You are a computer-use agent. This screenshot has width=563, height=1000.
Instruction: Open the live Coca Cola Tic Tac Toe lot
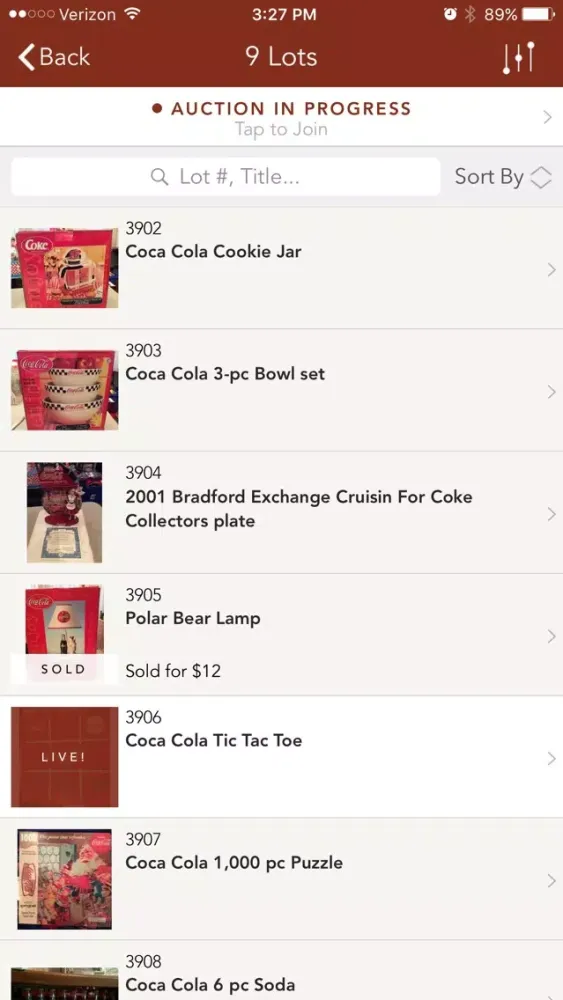(x=281, y=757)
